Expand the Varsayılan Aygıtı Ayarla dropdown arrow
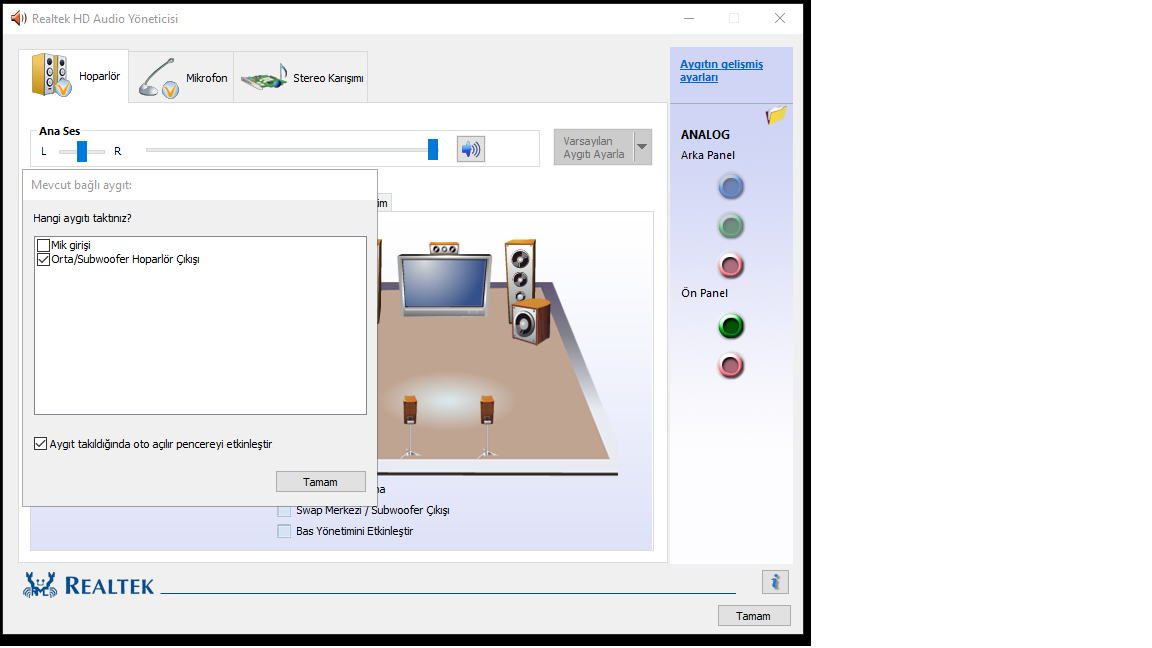Image resolution: width=1152 pixels, height=648 pixels. click(x=642, y=147)
